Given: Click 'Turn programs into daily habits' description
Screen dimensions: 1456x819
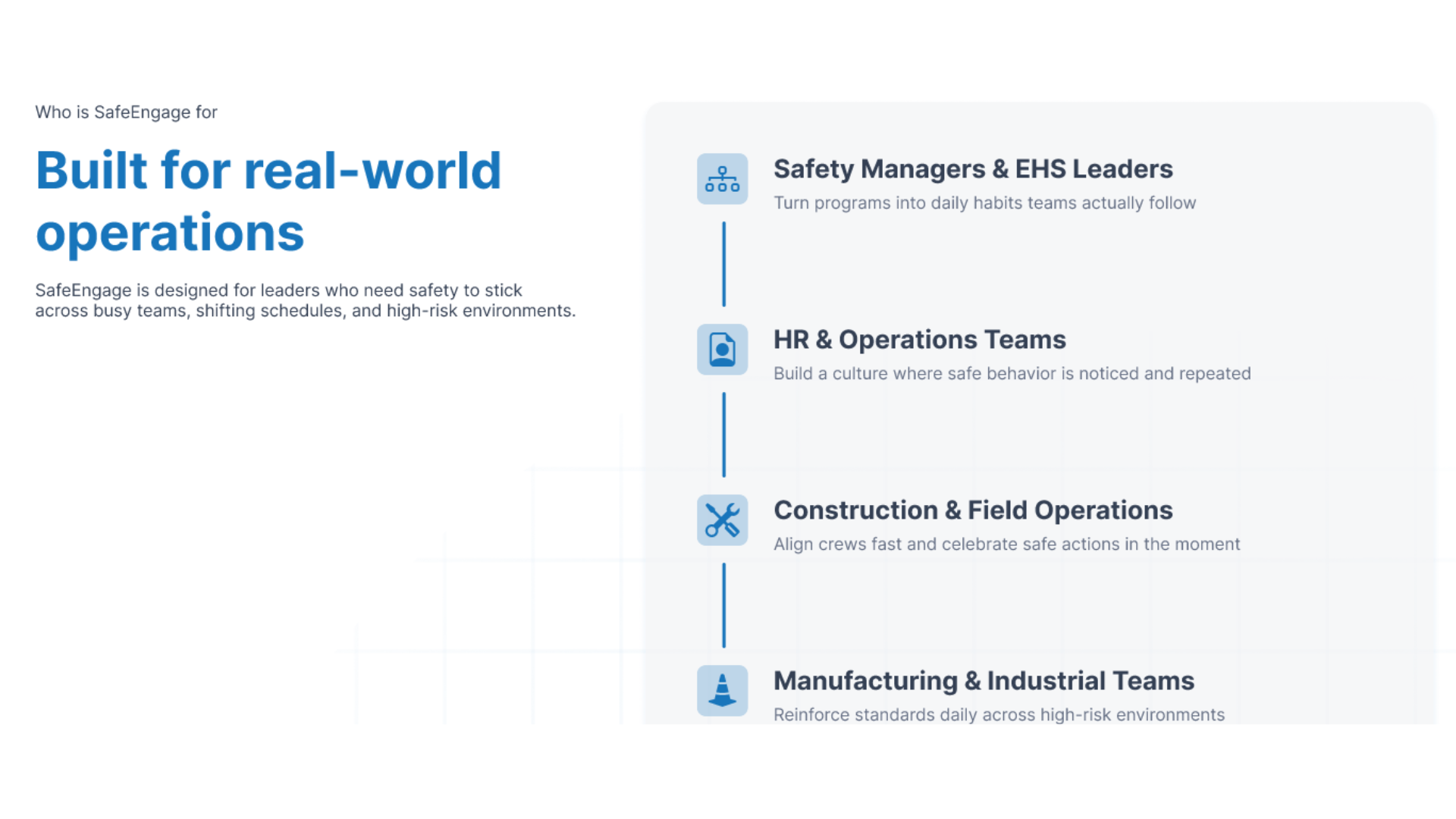Looking at the screenshot, I should [984, 203].
